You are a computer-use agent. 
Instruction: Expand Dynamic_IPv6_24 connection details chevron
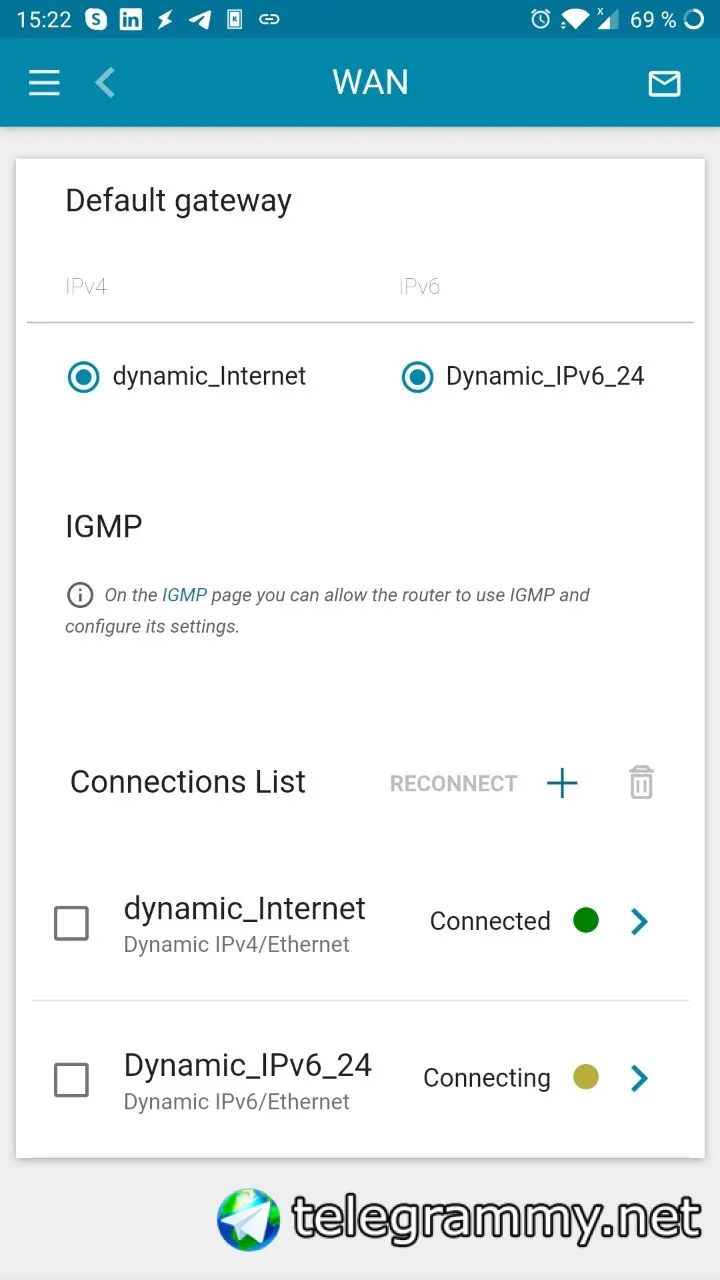(640, 1078)
